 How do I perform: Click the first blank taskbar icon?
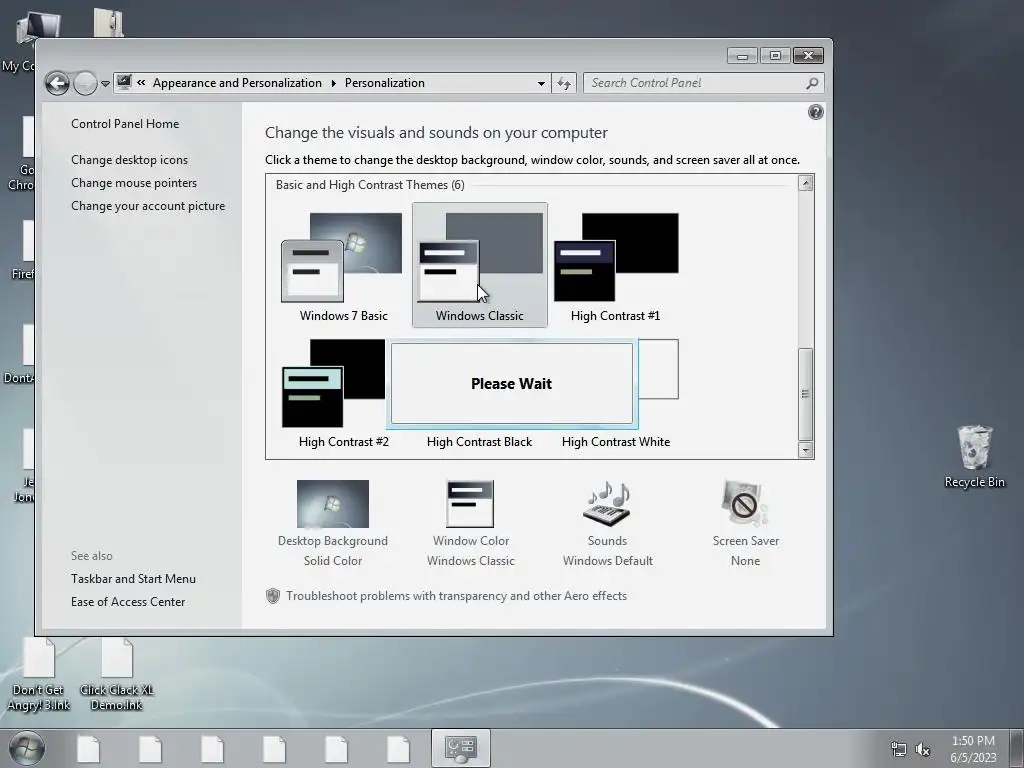(x=88, y=749)
